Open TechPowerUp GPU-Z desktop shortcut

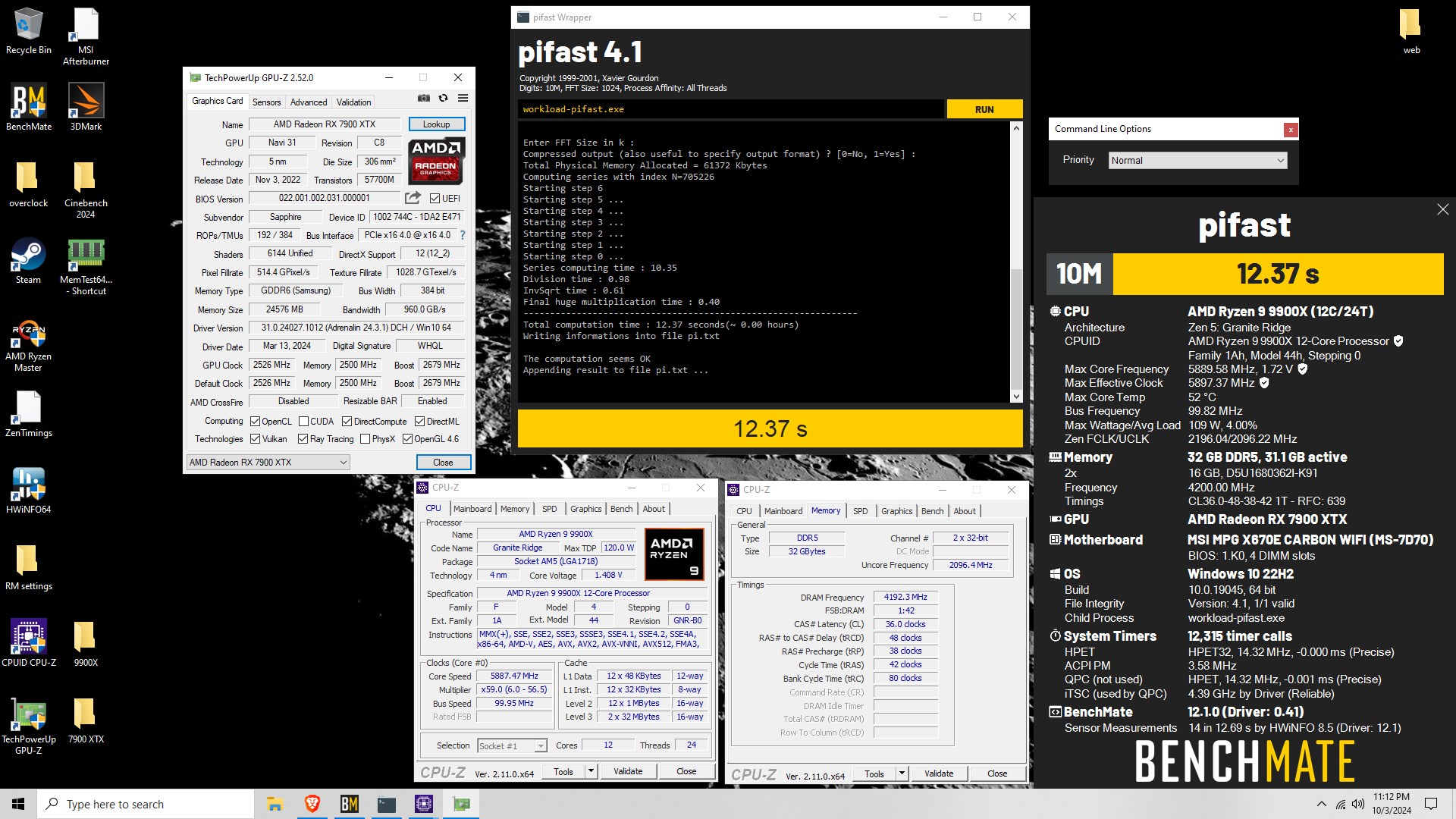tap(29, 726)
